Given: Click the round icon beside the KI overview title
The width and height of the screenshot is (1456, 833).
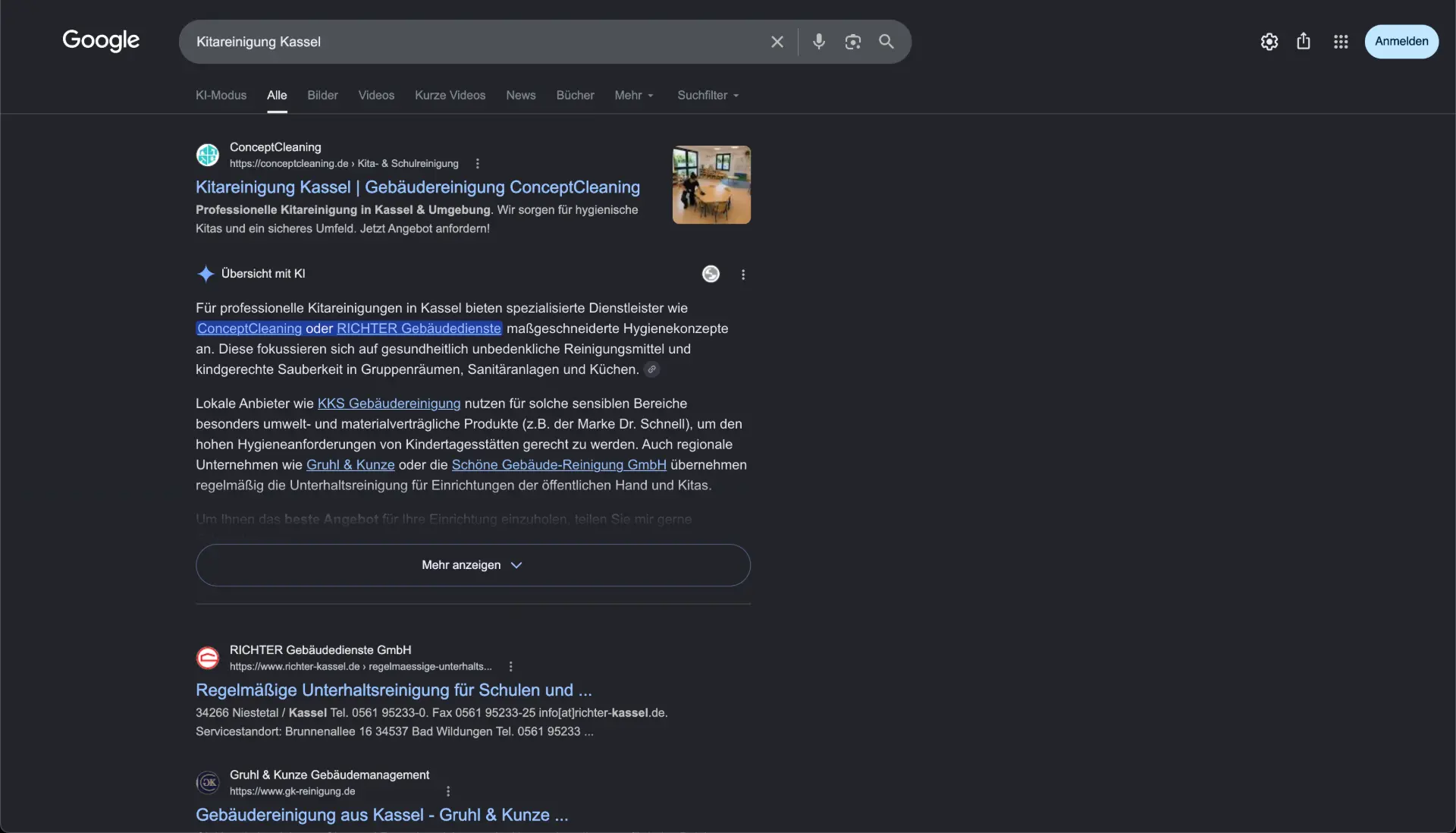Looking at the screenshot, I should (711, 274).
